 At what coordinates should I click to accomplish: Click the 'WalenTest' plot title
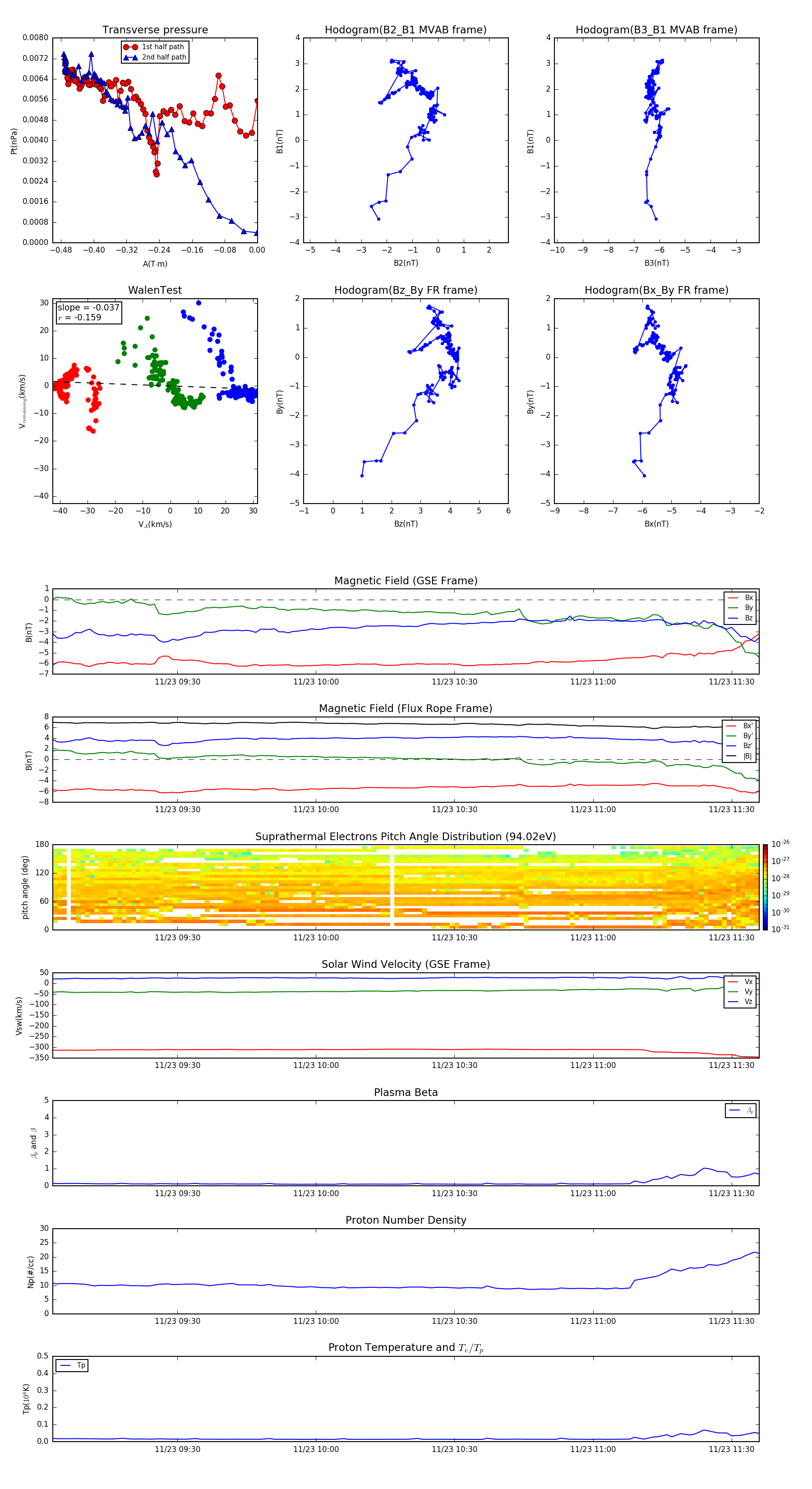[x=155, y=290]
